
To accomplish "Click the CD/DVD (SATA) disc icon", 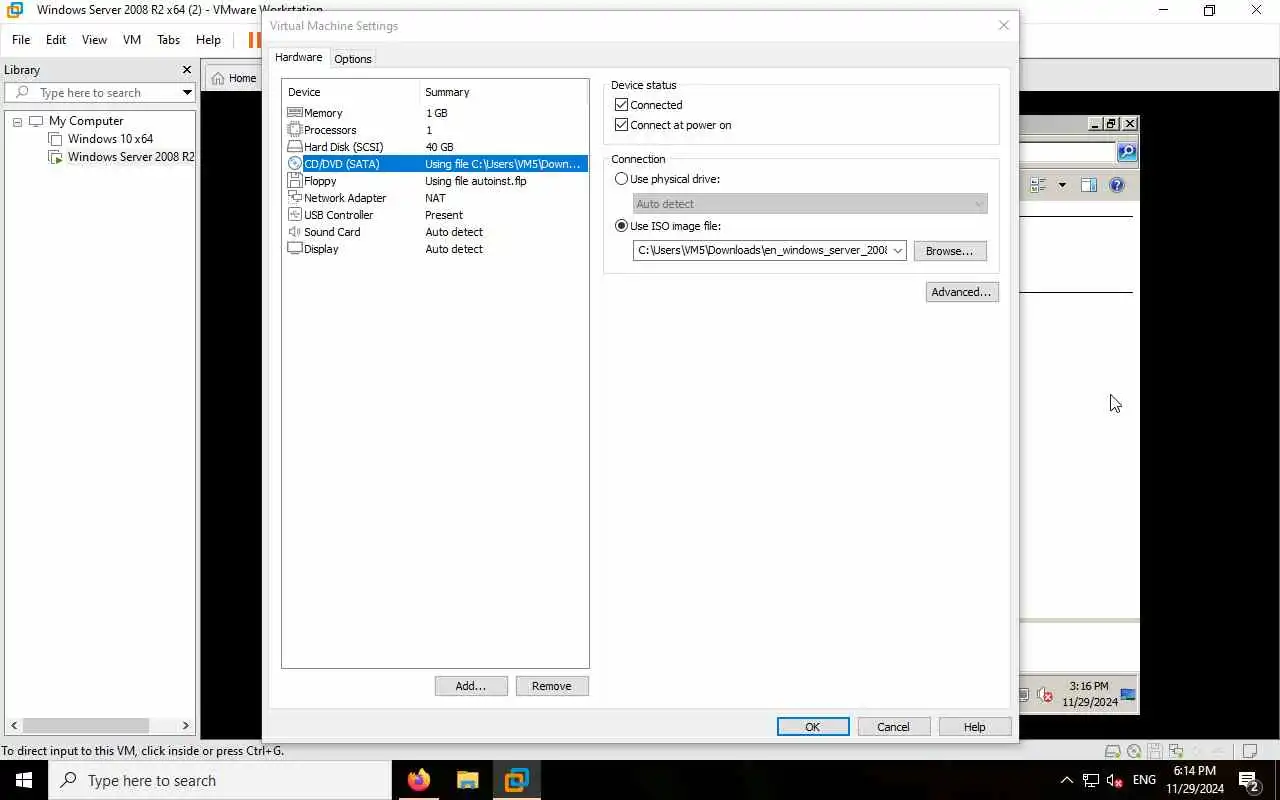I will pos(294,164).
